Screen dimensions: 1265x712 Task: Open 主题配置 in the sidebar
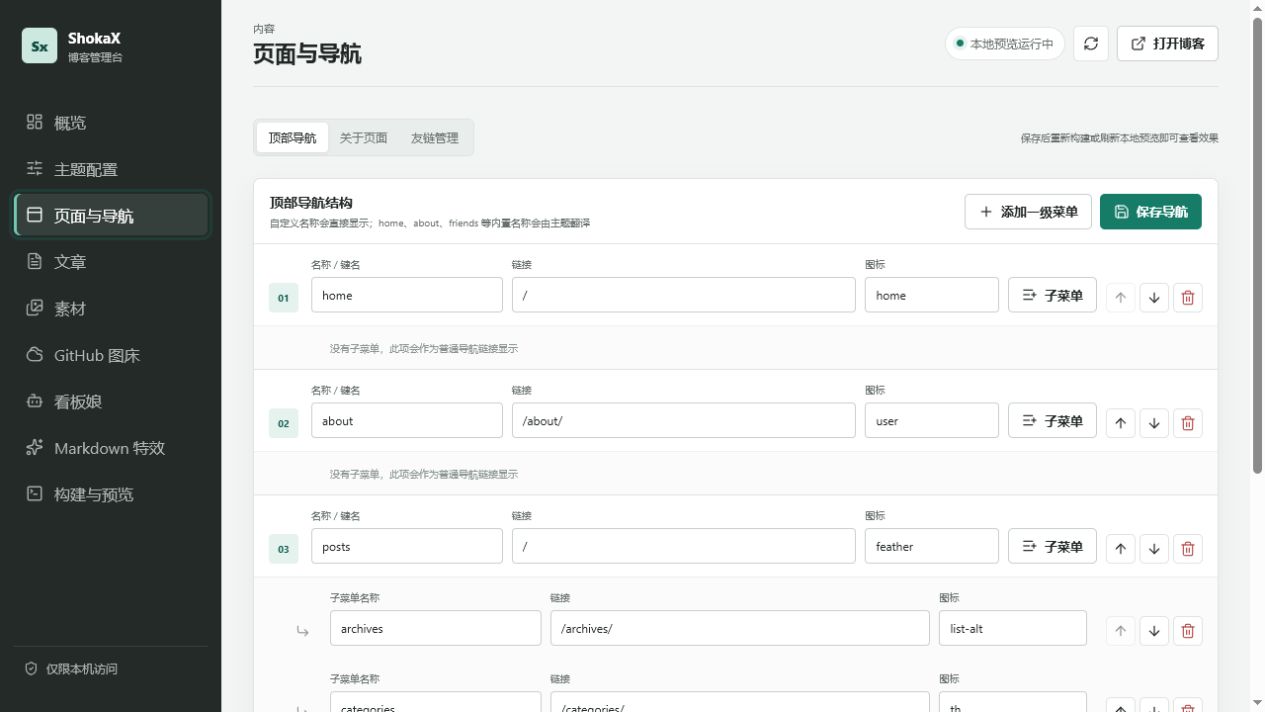[x=110, y=169]
